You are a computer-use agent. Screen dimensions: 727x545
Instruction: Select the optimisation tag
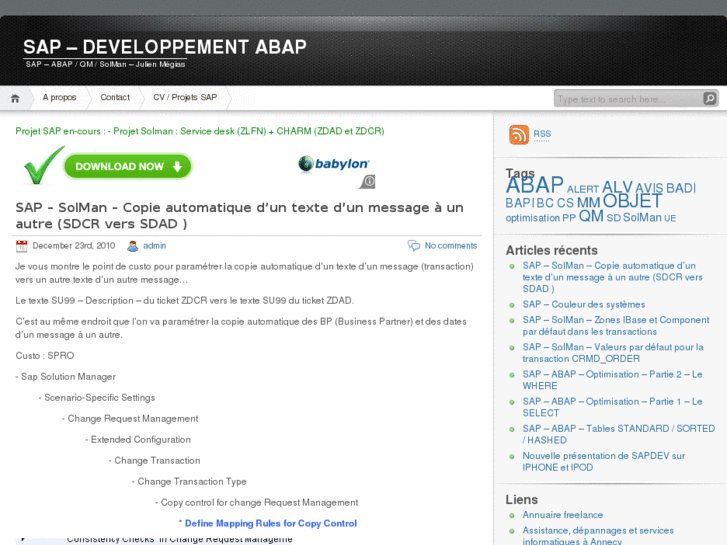pyautogui.click(x=533, y=218)
